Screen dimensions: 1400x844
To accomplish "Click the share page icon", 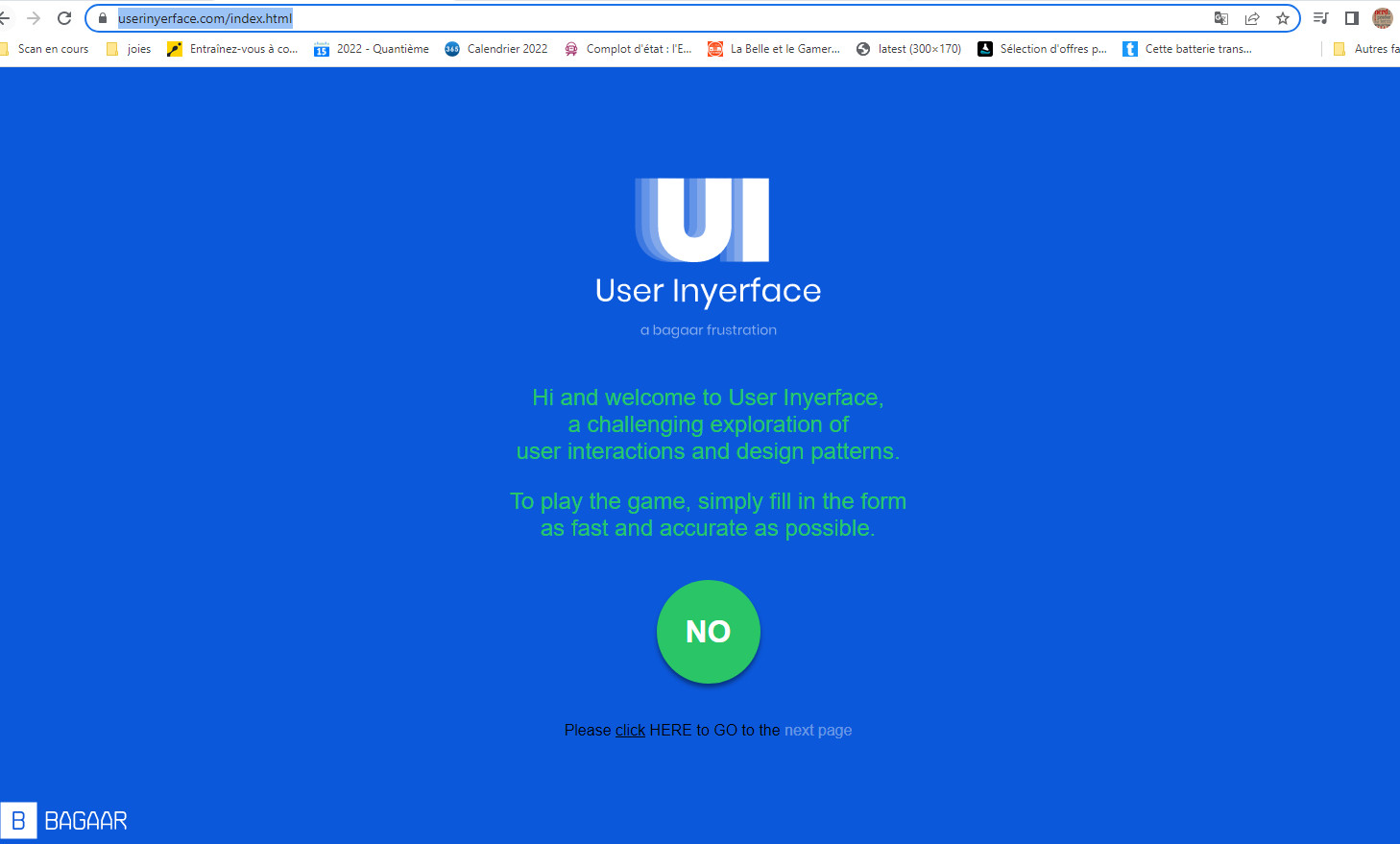I will pos(1252,18).
